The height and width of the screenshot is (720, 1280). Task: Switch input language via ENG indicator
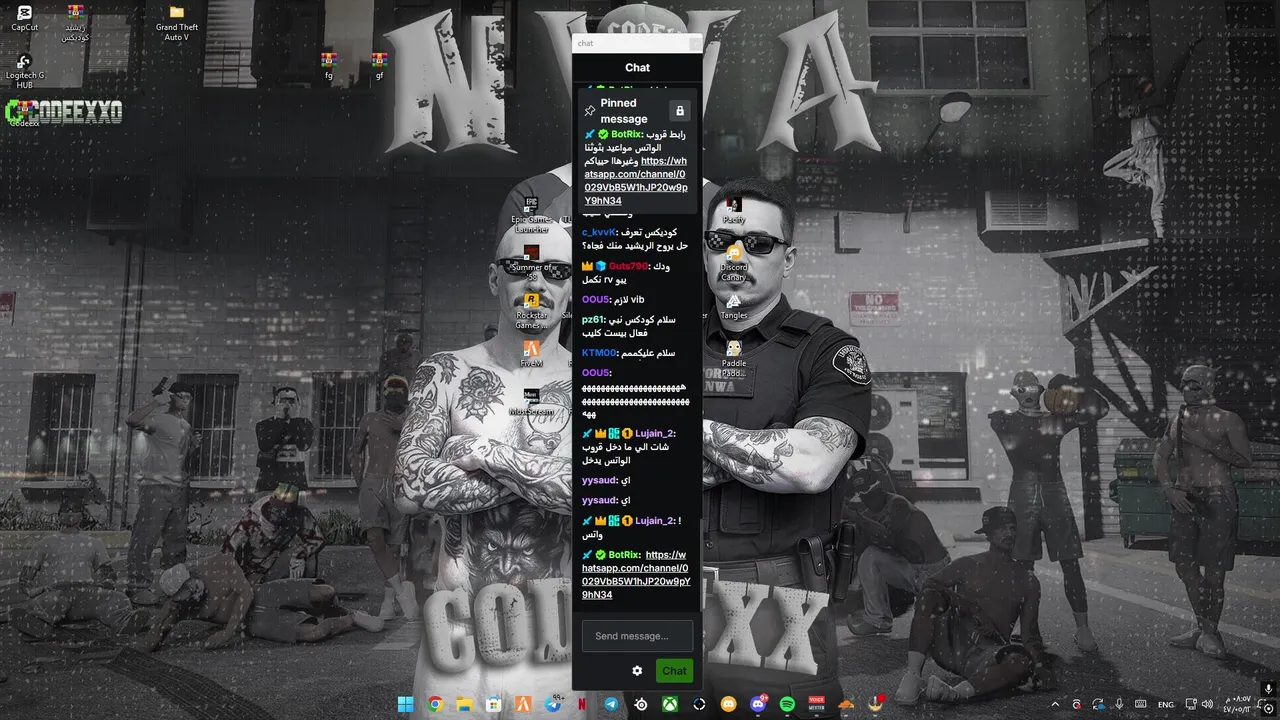(x=1166, y=704)
